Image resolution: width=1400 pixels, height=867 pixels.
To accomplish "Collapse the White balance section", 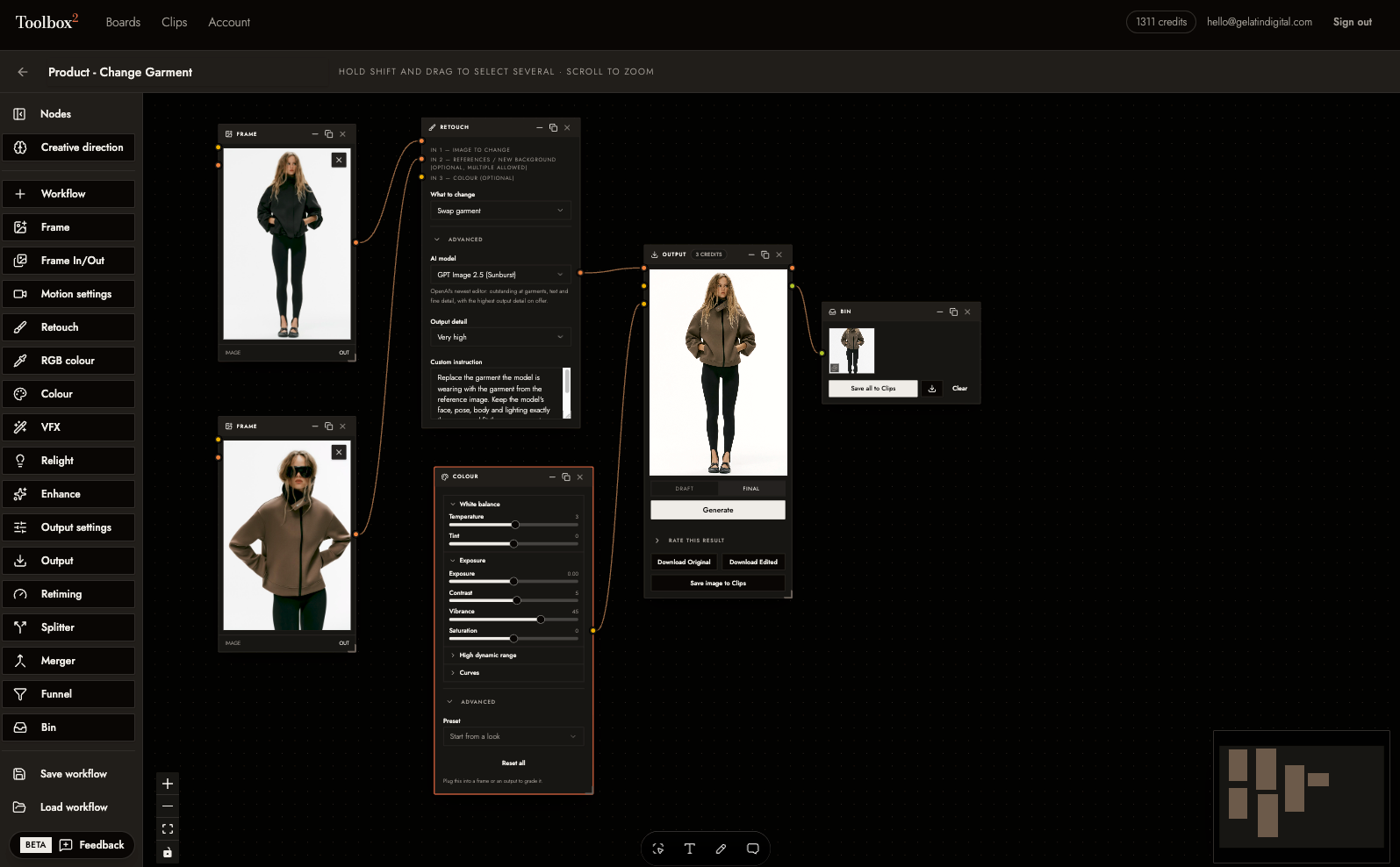I will click(475, 505).
